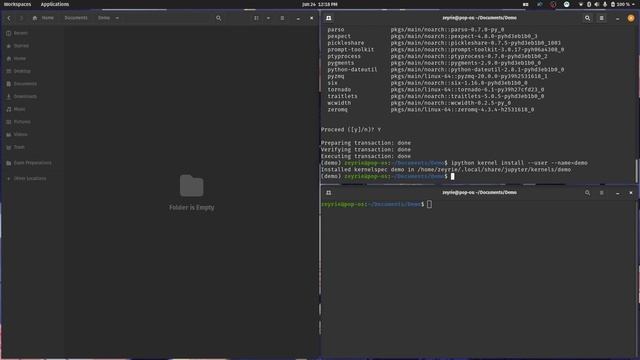This screenshot has width=640, height=360.
Task: Click the 'Installed kernelspec demo' output line
Action: (x=446, y=169)
